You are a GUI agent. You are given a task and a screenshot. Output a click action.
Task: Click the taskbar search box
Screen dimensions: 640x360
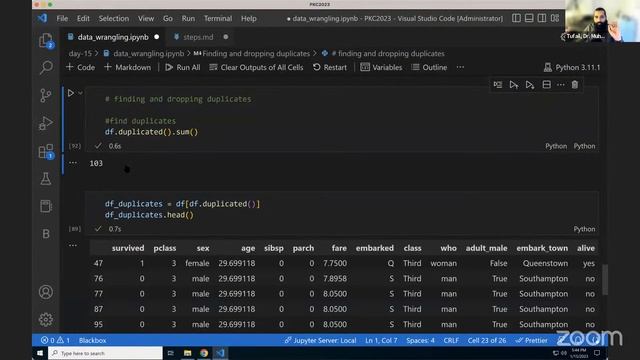[105, 353]
